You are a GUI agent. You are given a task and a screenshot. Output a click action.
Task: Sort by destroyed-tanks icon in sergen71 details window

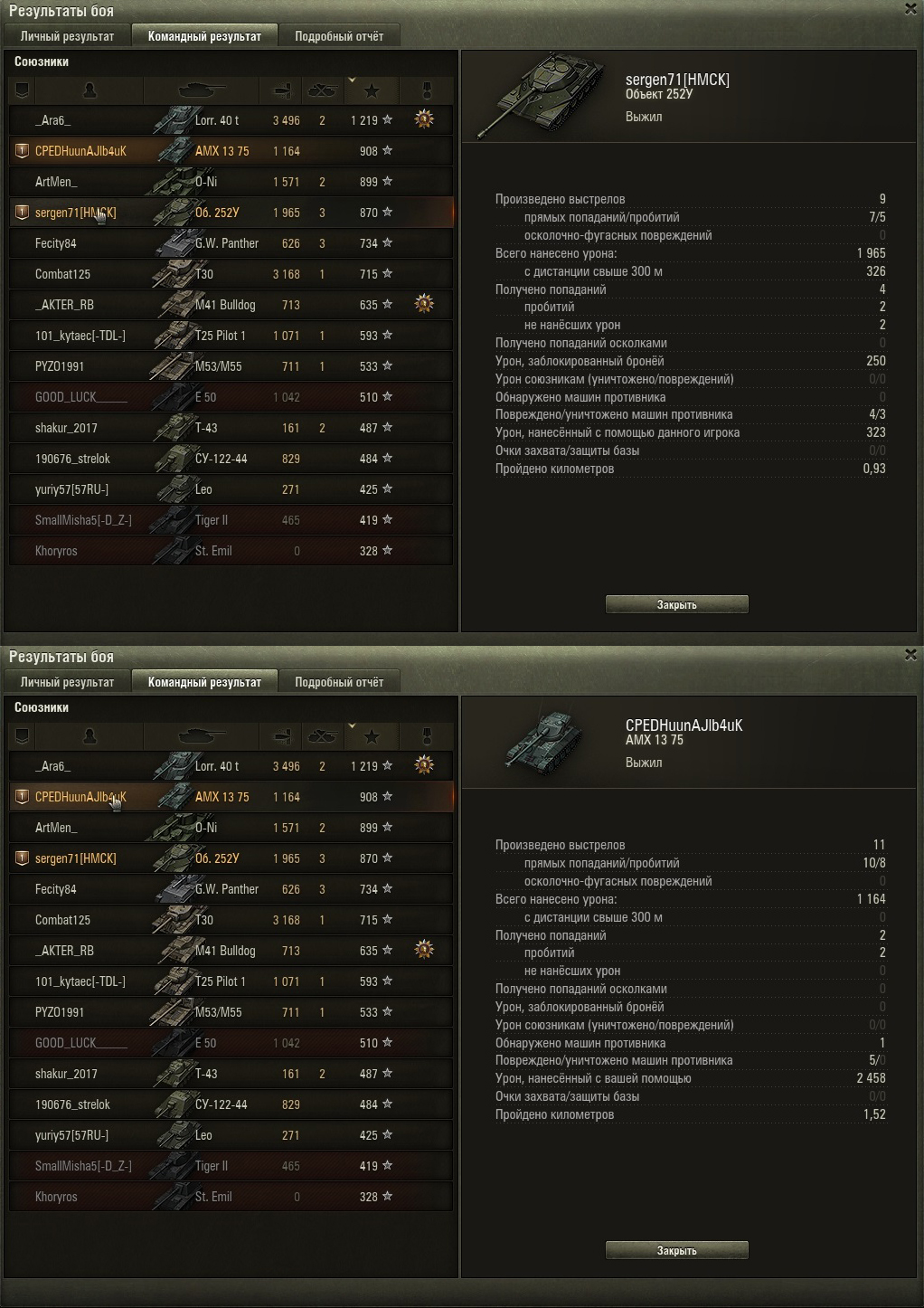(x=322, y=90)
